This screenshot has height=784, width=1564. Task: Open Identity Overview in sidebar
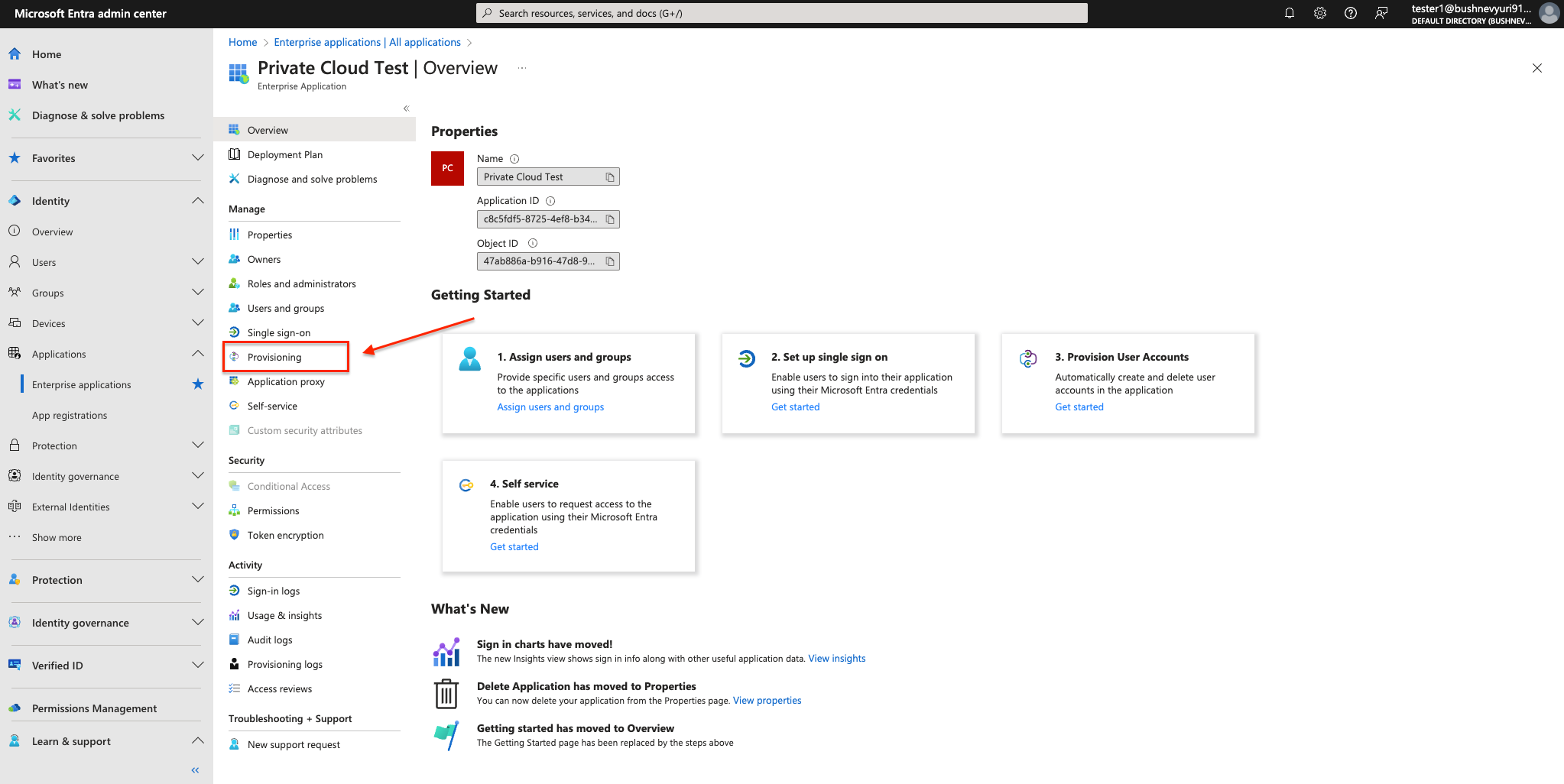pos(53,232)
